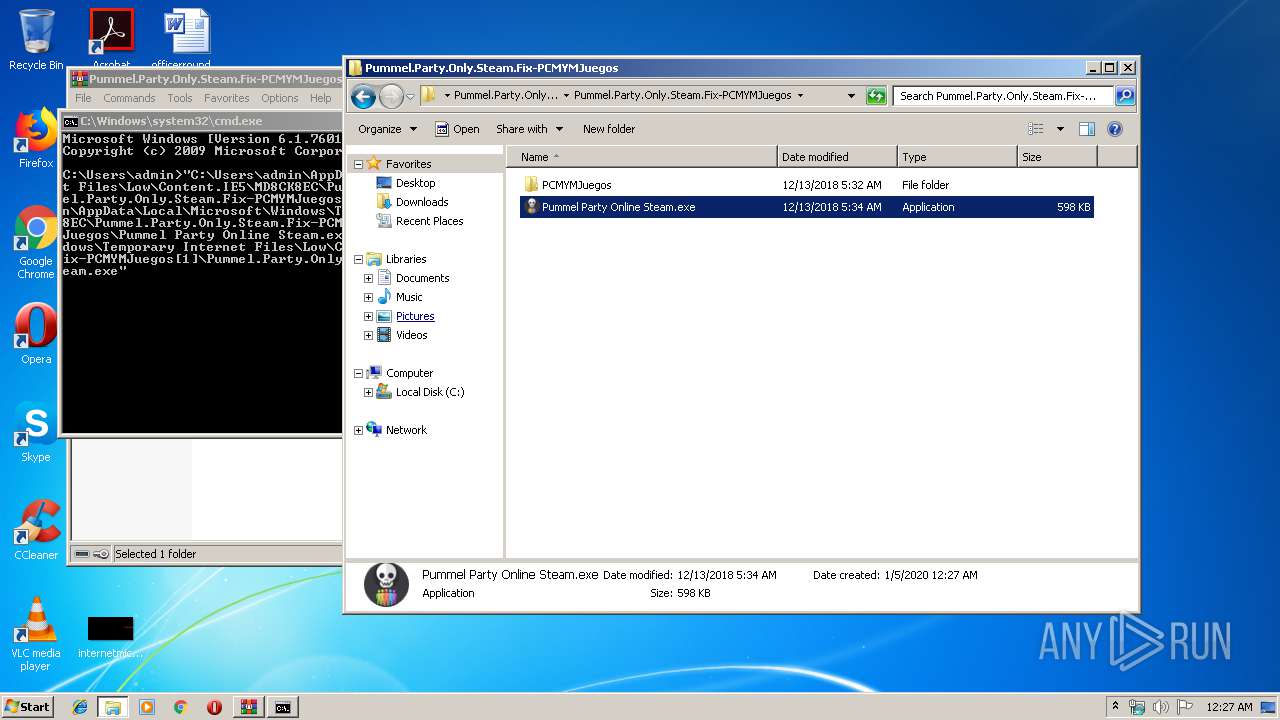This screenshot has width=1280, height=720.
Task: Toggle the Explorer preview pane icon
Action: (x=1087, y=129)
